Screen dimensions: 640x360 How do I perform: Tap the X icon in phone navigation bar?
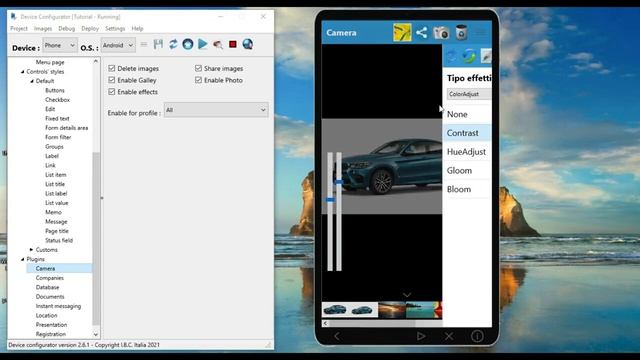[x=449, y=336]
